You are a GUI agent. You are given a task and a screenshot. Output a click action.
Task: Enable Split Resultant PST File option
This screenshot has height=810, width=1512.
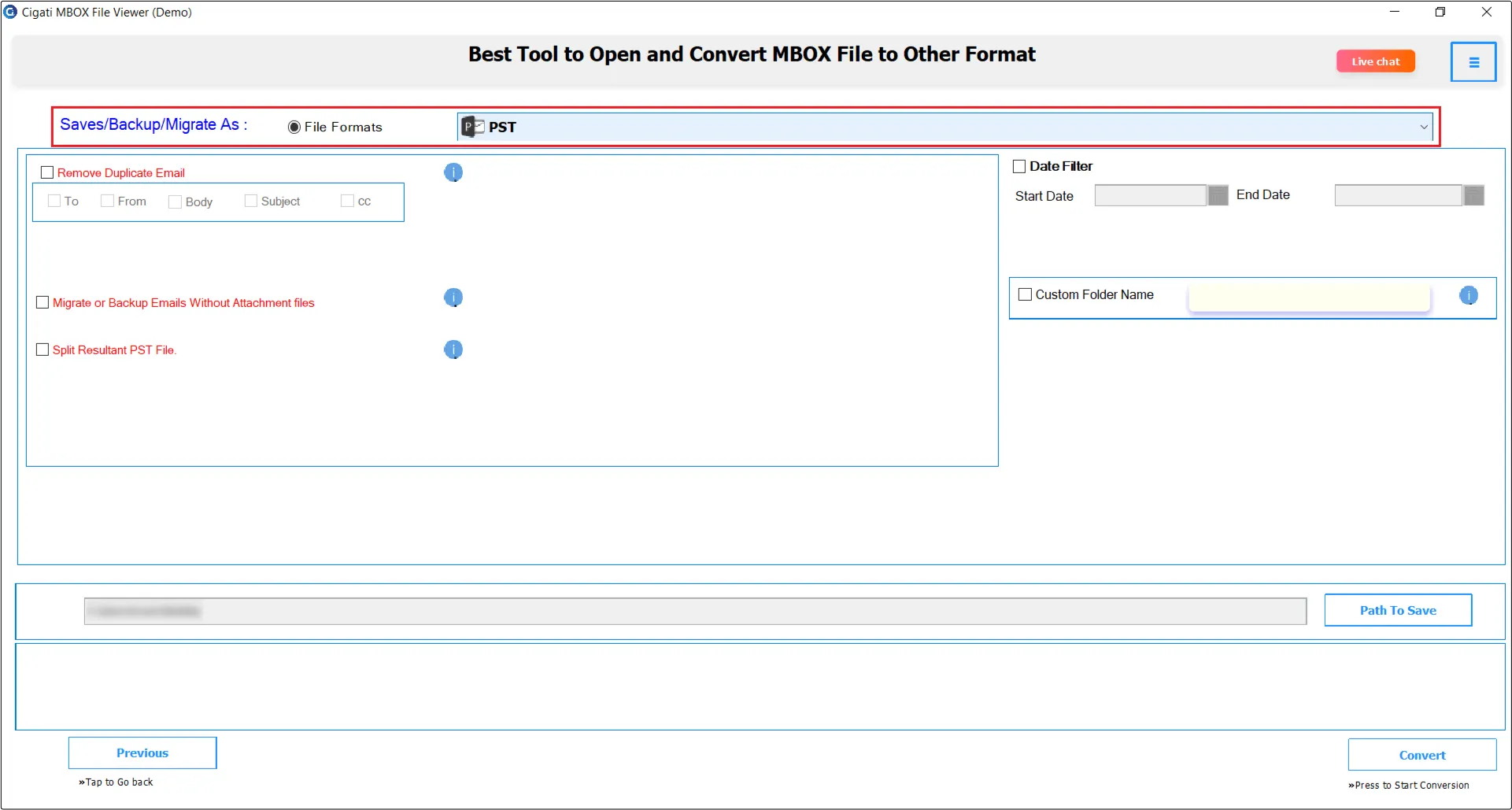pos(43,350)
